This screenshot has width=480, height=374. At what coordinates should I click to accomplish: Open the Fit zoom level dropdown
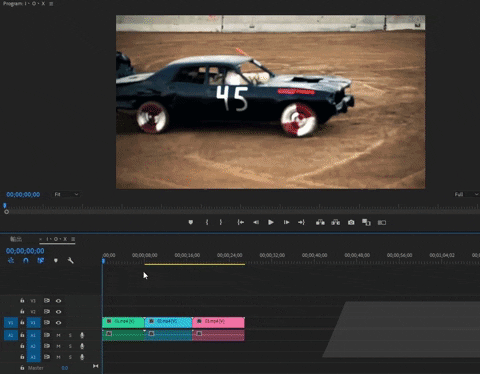[x=66, y=194]
